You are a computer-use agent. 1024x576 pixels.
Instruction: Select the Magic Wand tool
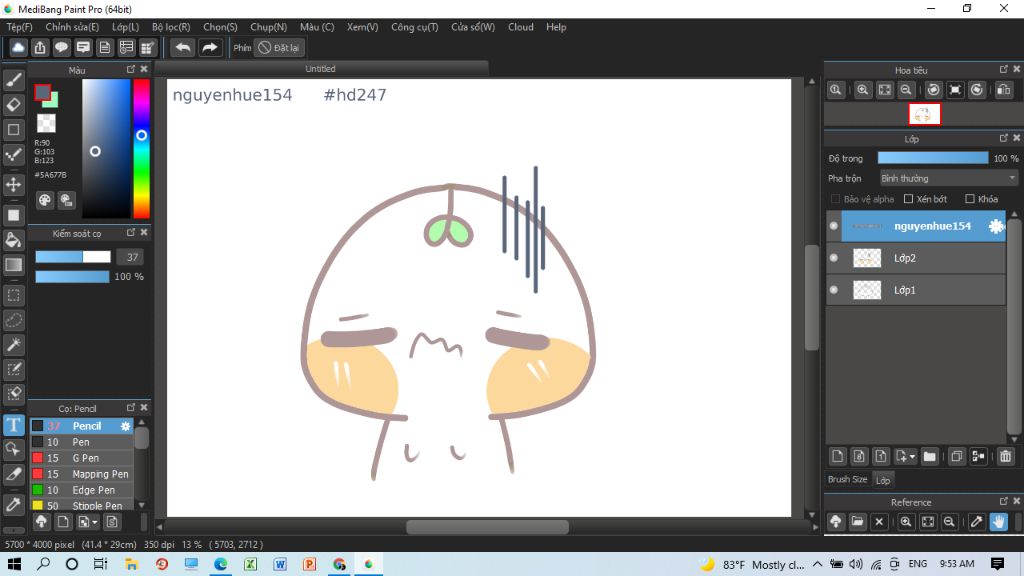pos(14,345)
